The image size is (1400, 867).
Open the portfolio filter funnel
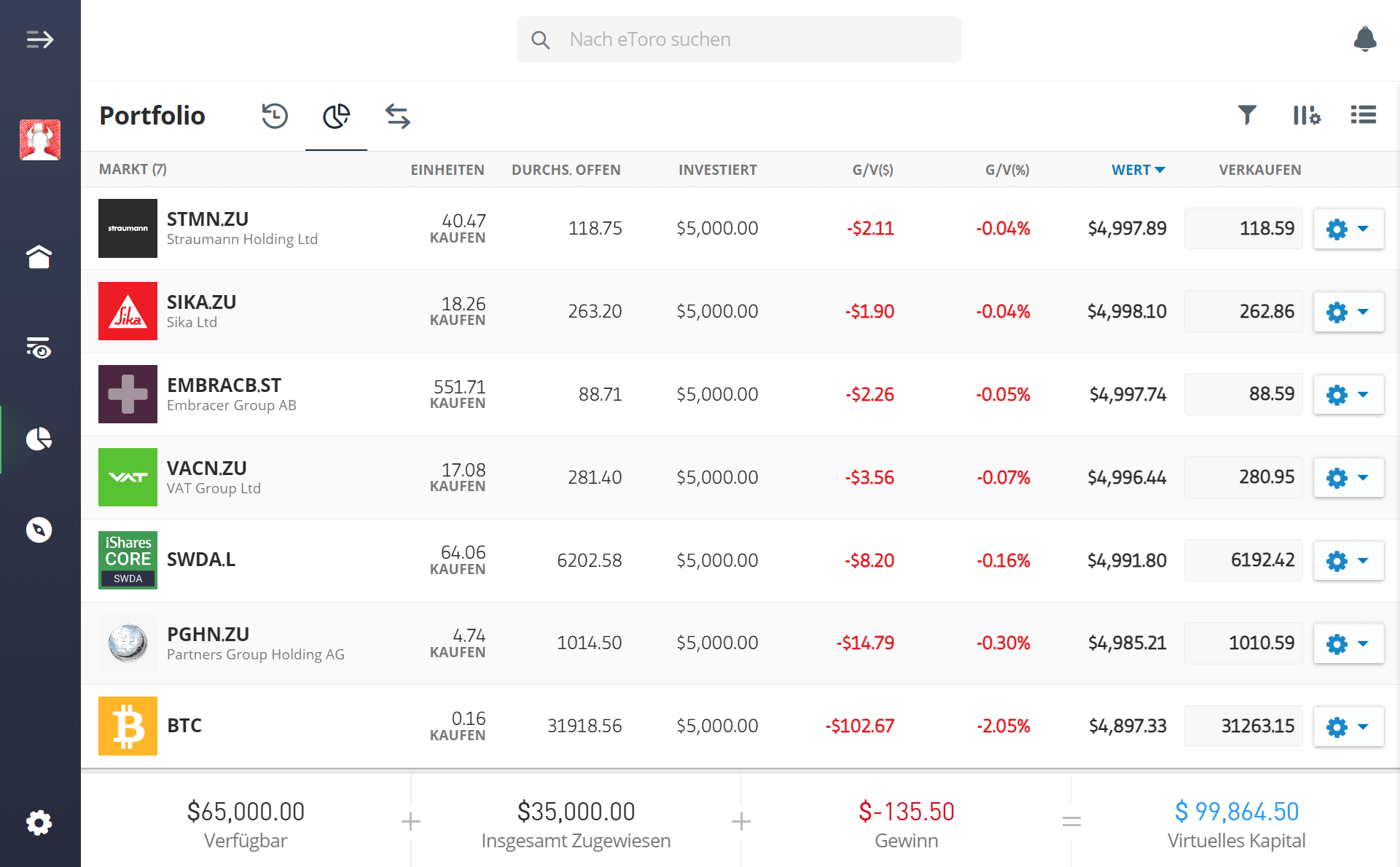coord(1247,115)
